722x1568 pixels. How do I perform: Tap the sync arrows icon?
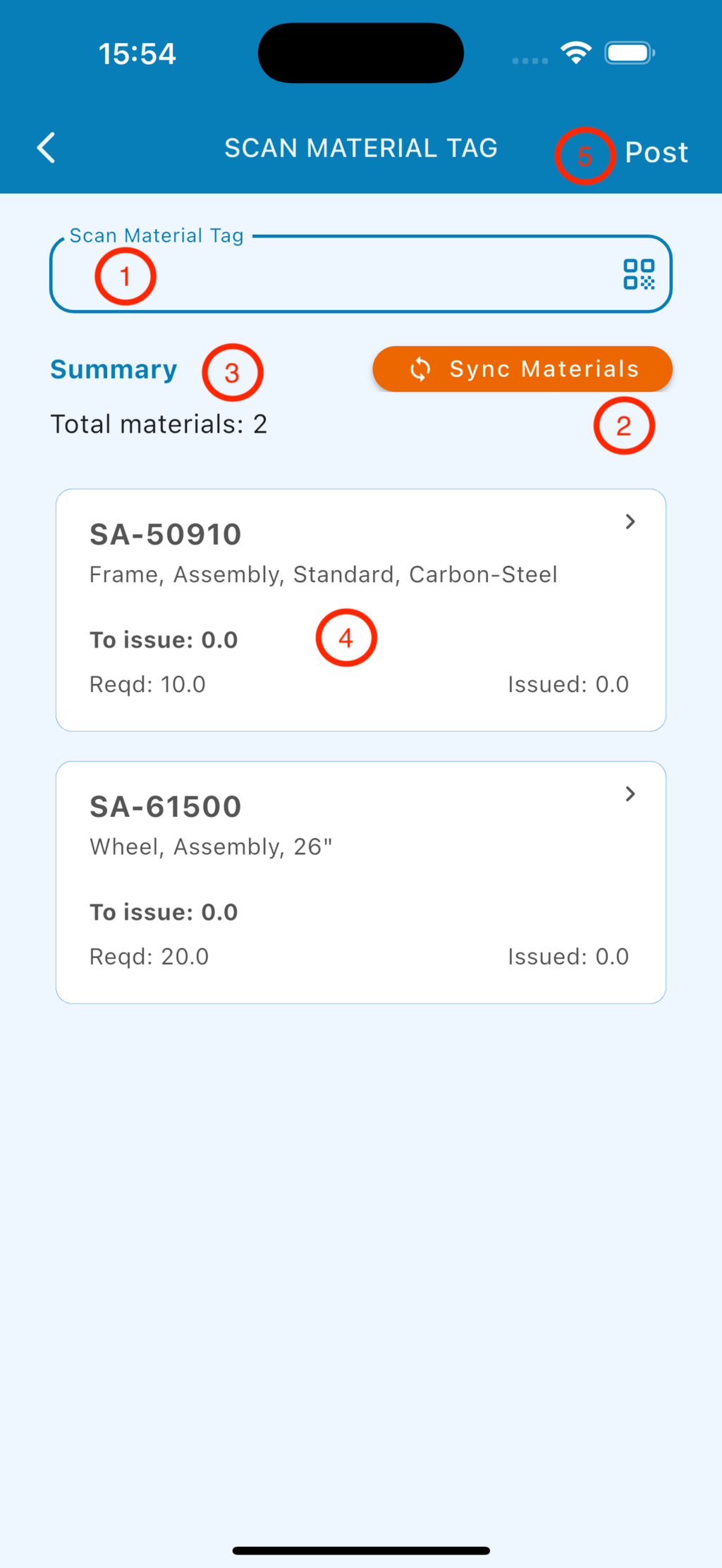420,369
